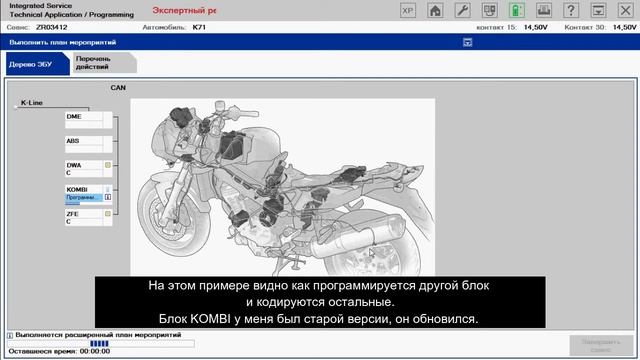Select the ZFE control unit box
640x360 pixels.
tap(89, 218)
